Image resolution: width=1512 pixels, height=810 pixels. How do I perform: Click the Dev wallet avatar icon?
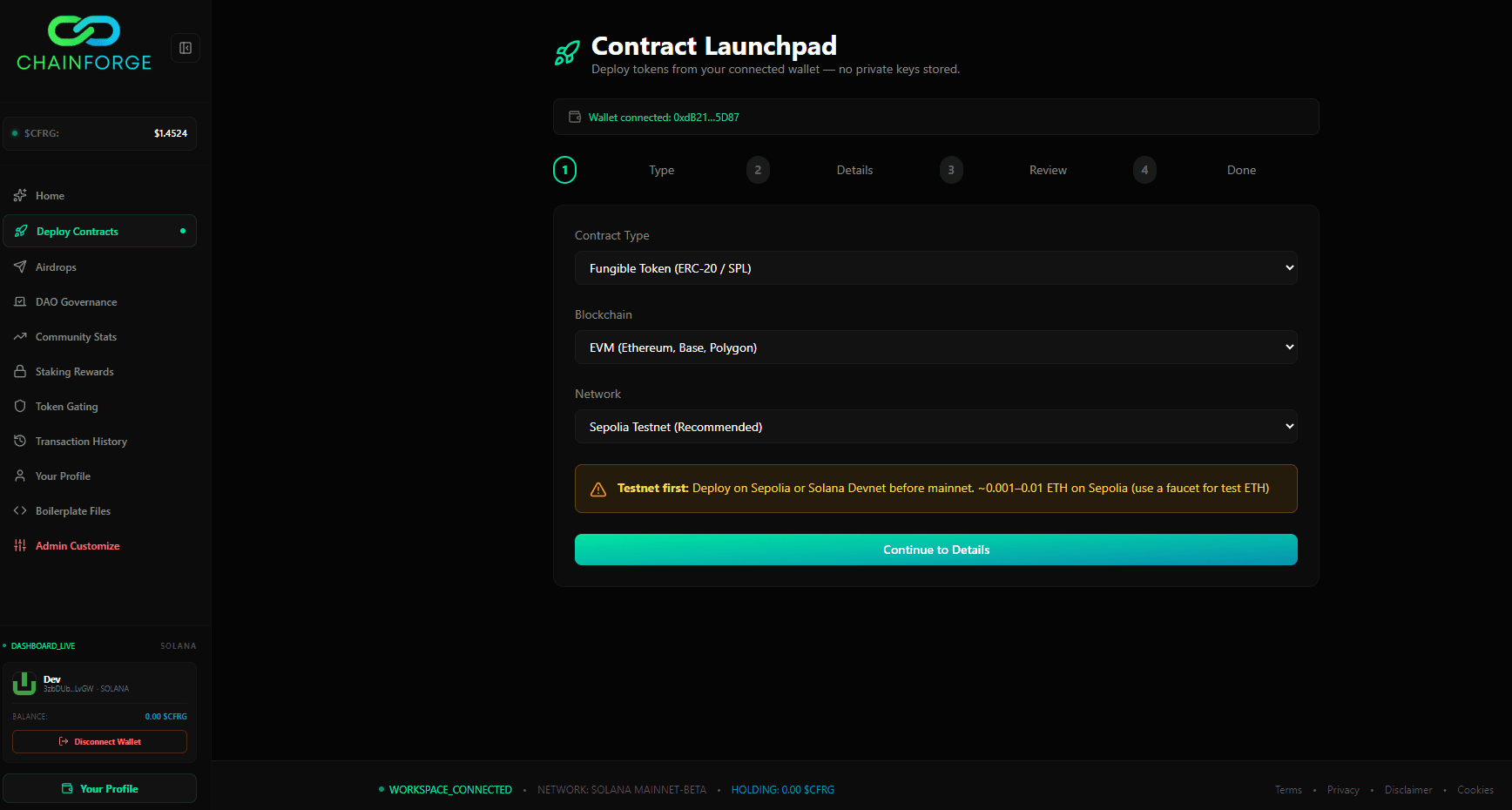(x=24, y=684)
